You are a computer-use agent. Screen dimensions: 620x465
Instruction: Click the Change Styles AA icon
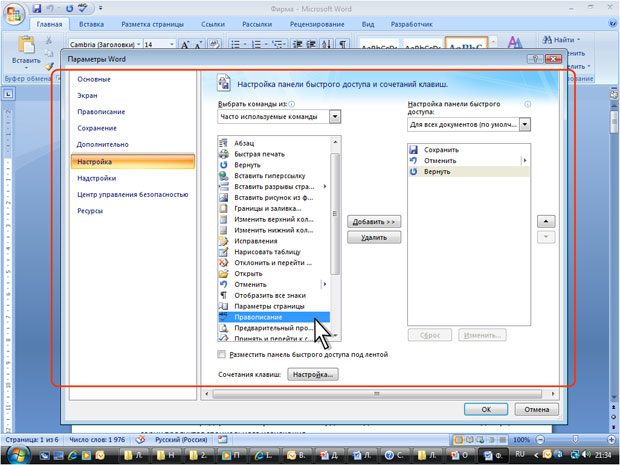pos(515,43)
